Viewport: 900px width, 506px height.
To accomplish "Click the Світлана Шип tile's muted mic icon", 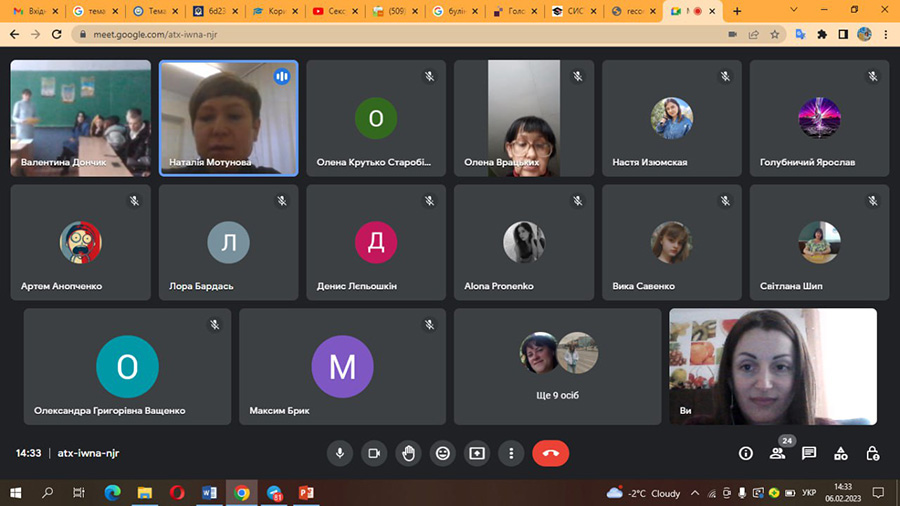I will pos(872,201).
